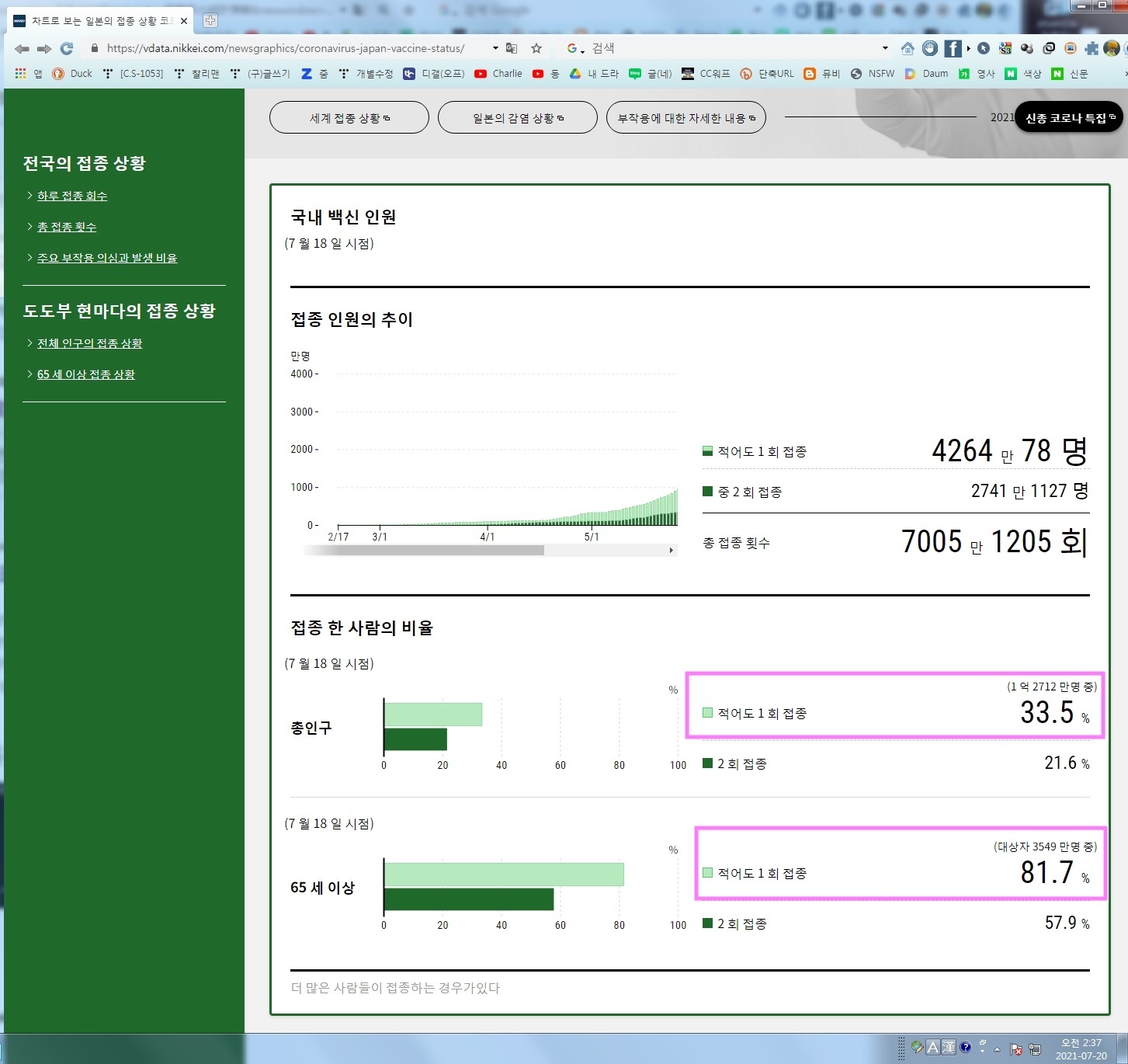Reload the page with the refresh icon
The width and height of the screenshot is (1128, 1064).
67,49
